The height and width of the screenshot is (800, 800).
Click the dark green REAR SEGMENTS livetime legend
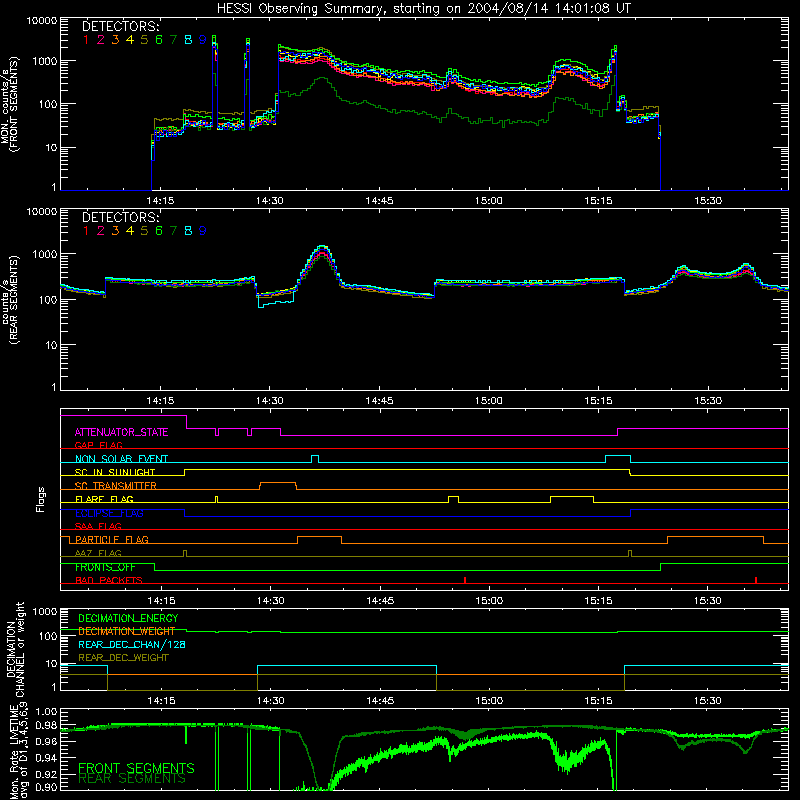[x=132, y=779]
